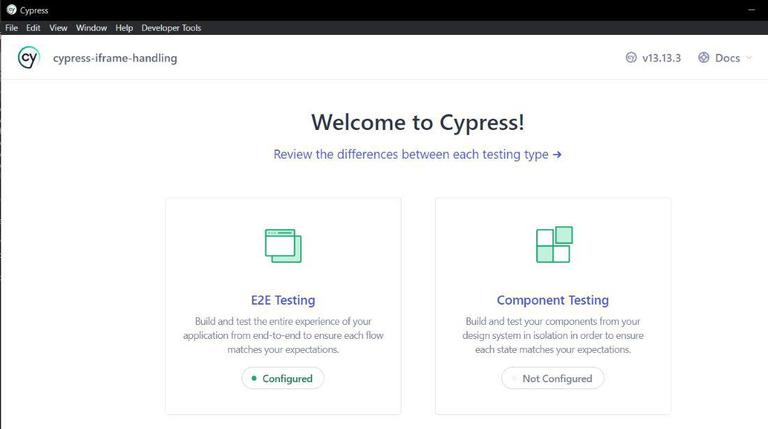The width and height of the screenshot is (768, 429).
Task: Open v13.13.3 version release notes
Action: click(x=661, y=58)
